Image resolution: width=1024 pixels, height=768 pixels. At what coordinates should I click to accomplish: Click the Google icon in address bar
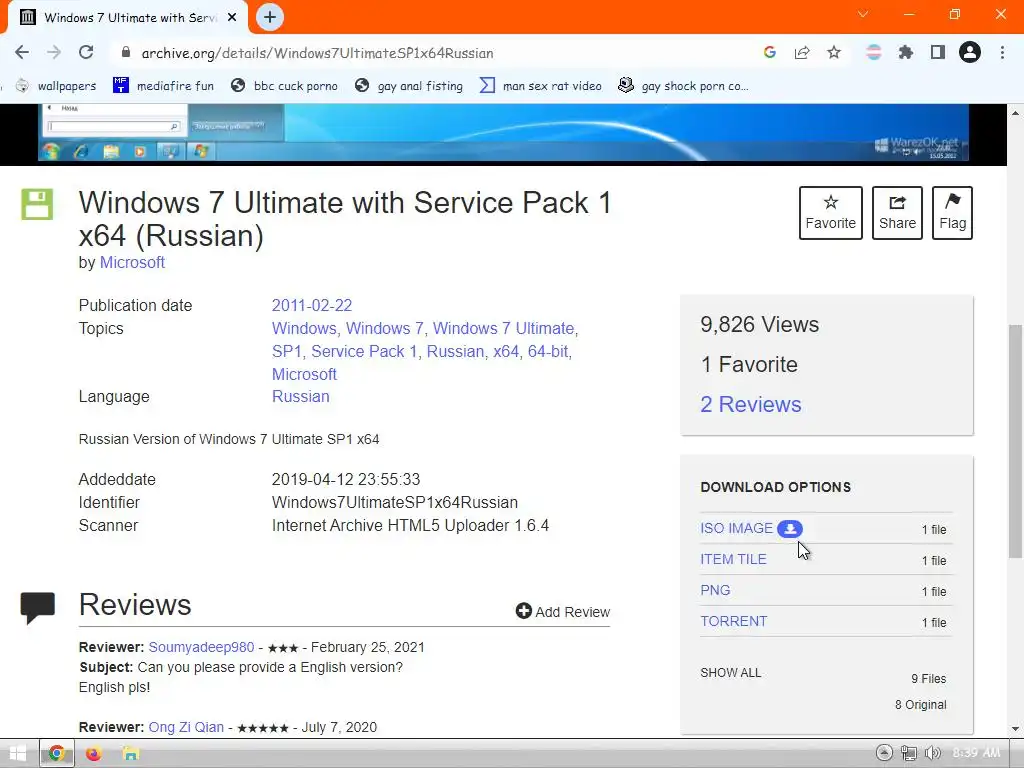click(769, 52)
